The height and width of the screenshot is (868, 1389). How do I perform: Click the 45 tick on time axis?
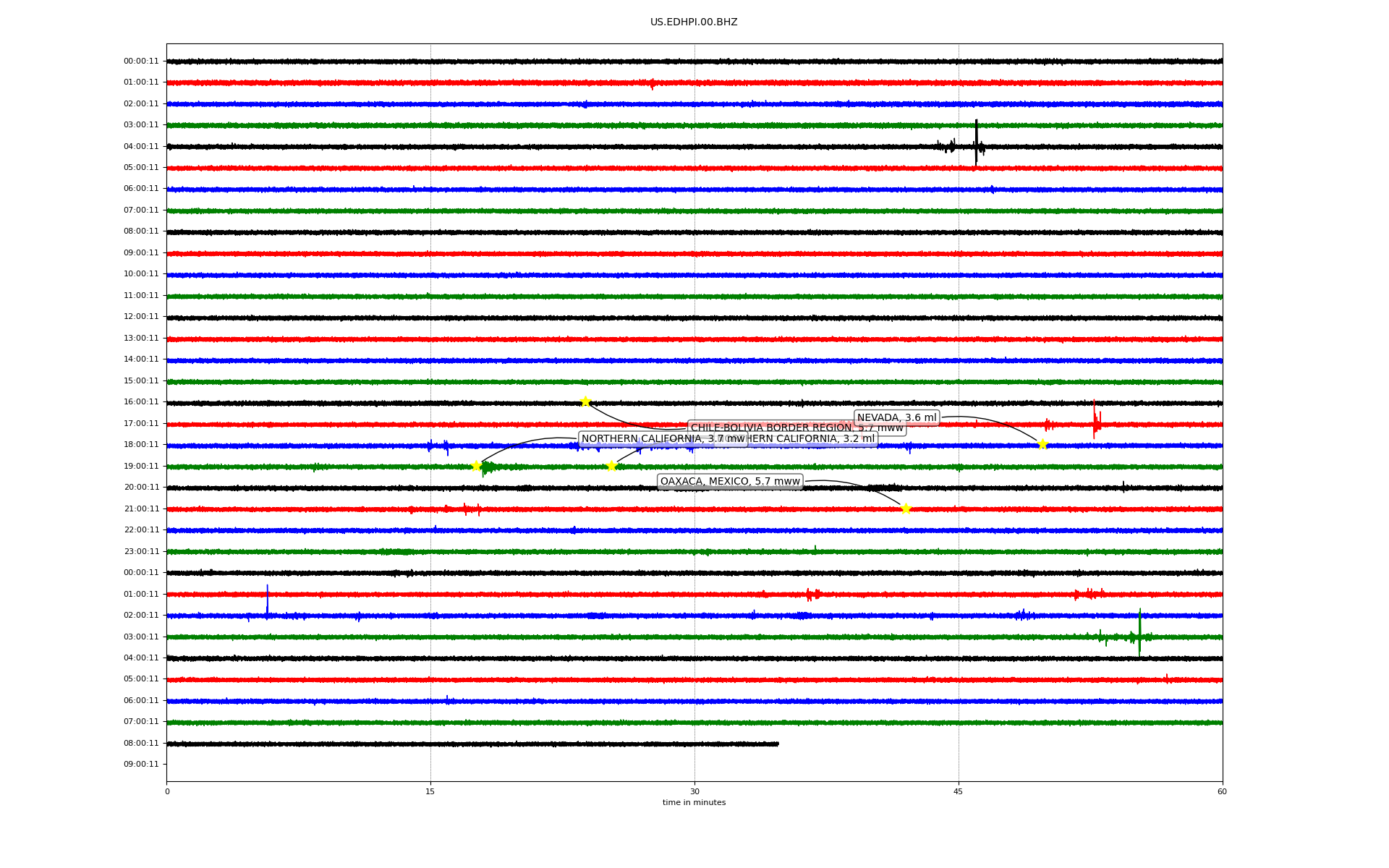[958, 791]
